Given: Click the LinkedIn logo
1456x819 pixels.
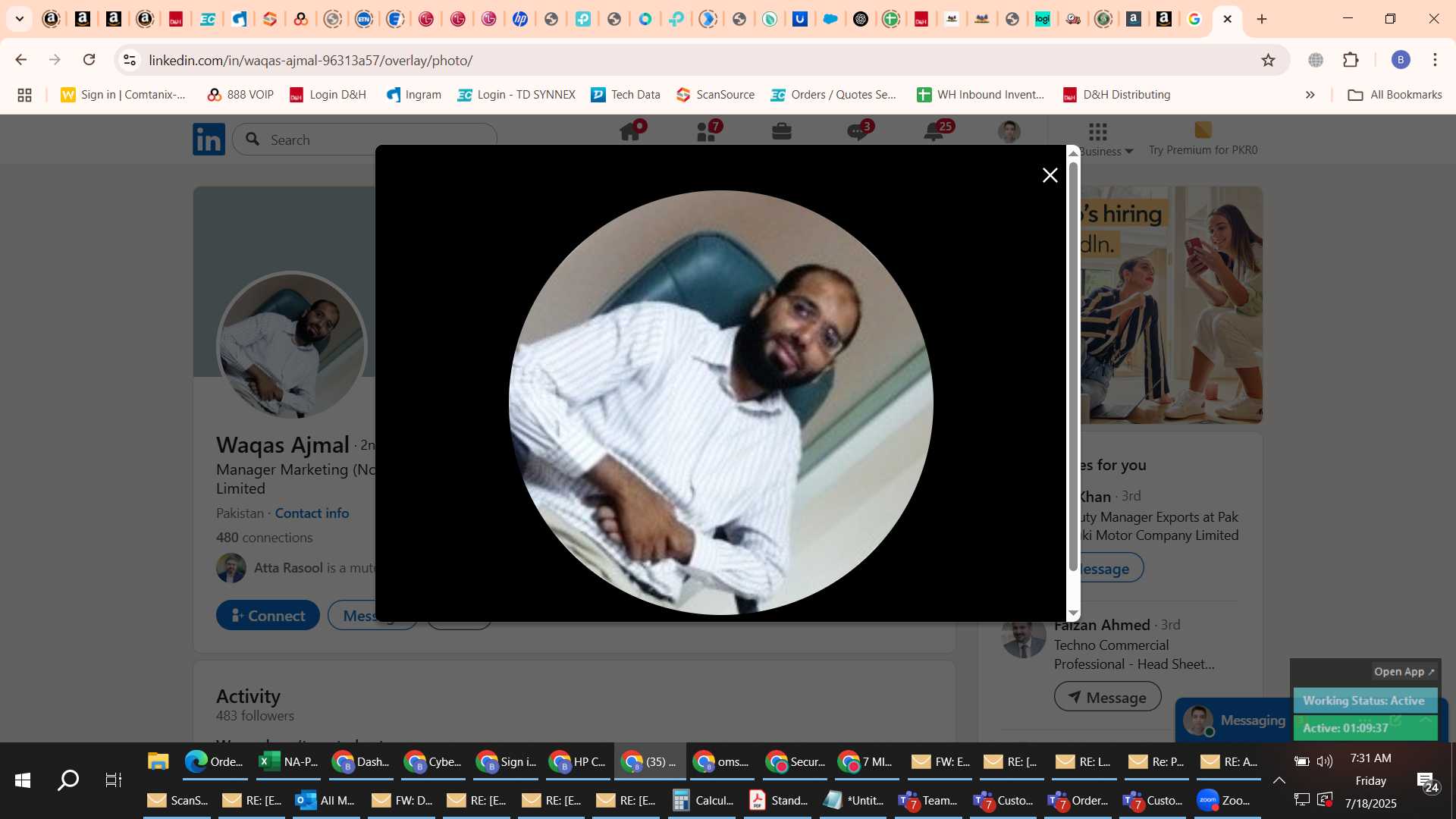Looking at the screenshot, I should (209, 139).
